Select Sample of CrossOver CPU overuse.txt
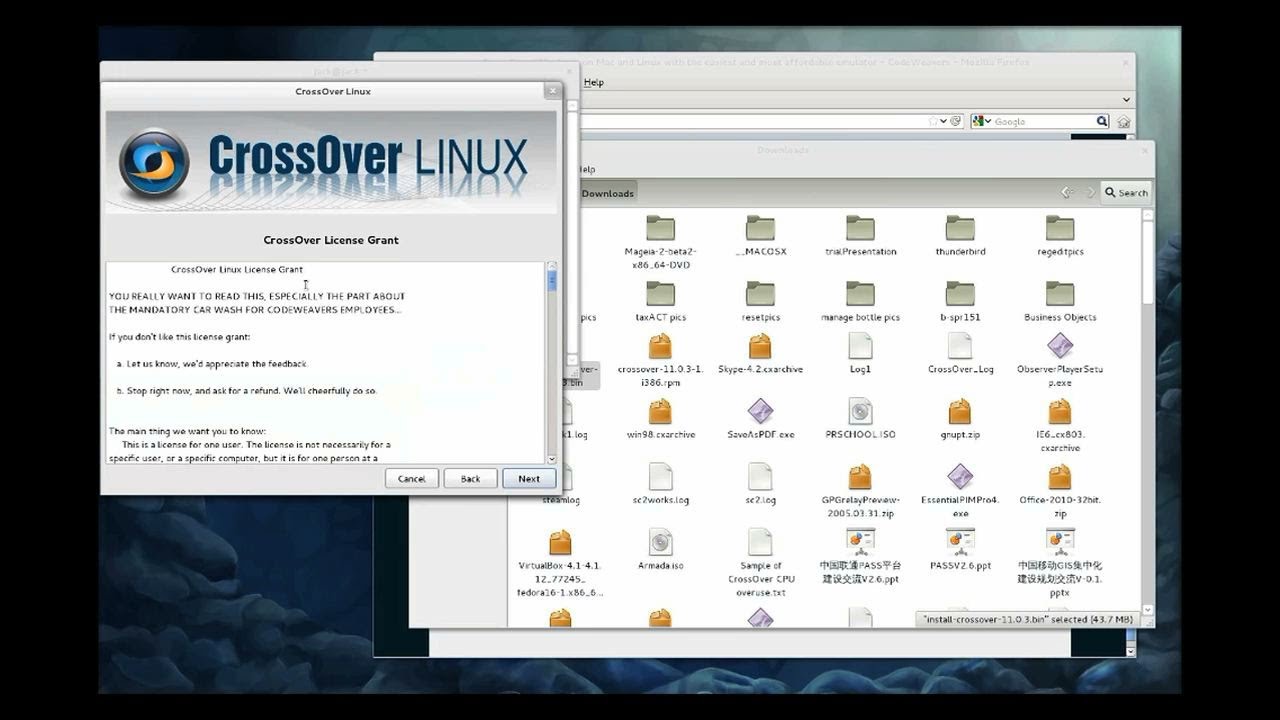Image resolution: width=1280 pixels, height=720 pixels. pos(760,542)
